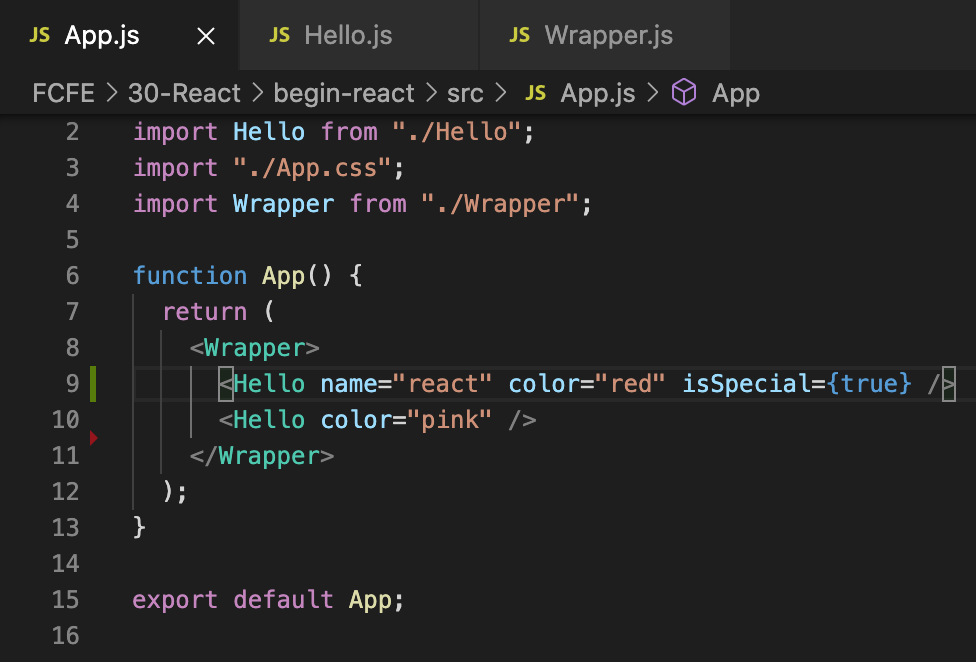The width and height of the screenshot is (976, 662).
Task: Click the JS icon on Wrapper.js tab
Action: (x=520, y=35)
